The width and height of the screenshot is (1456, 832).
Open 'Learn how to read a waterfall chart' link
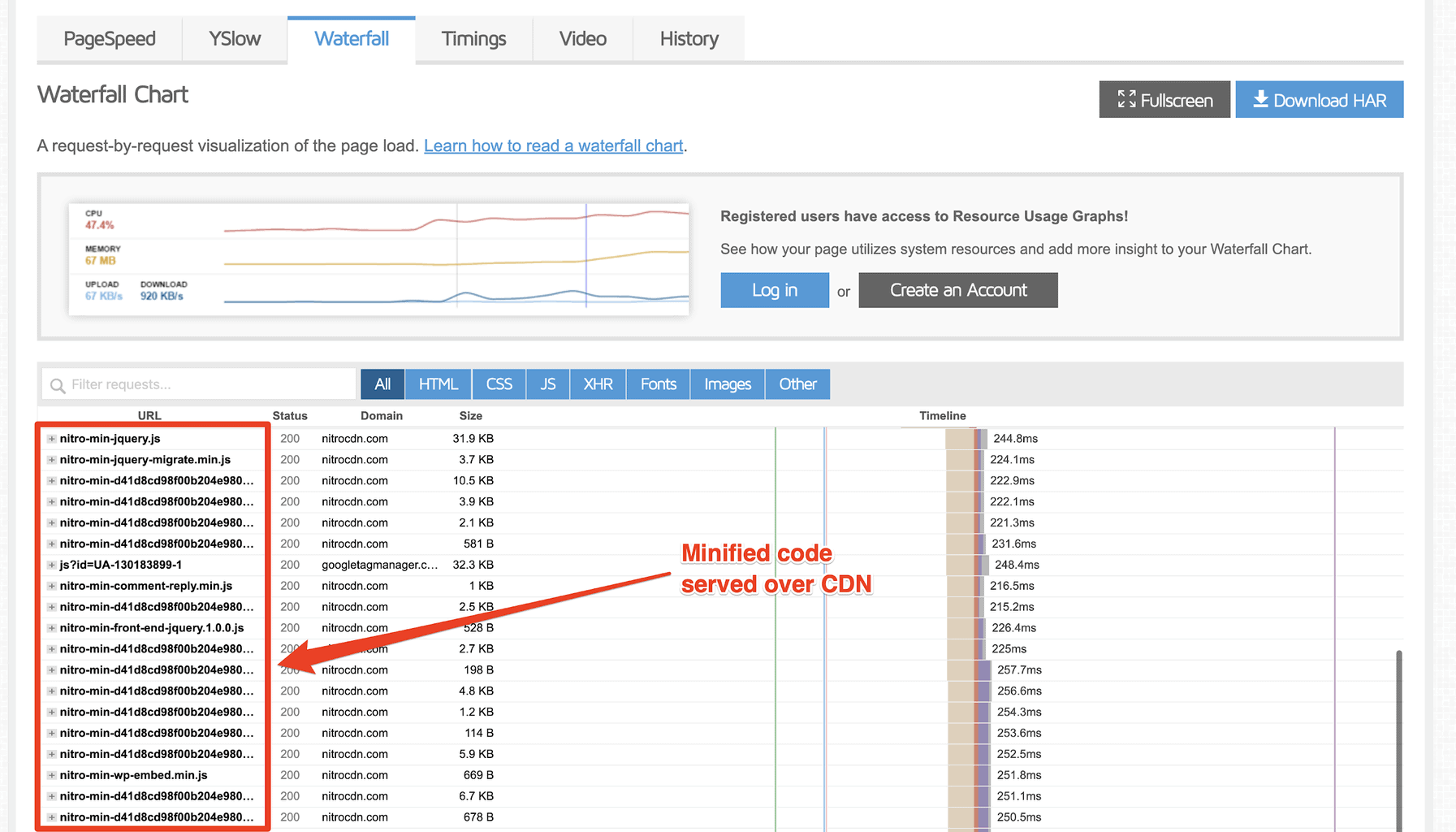553,146
